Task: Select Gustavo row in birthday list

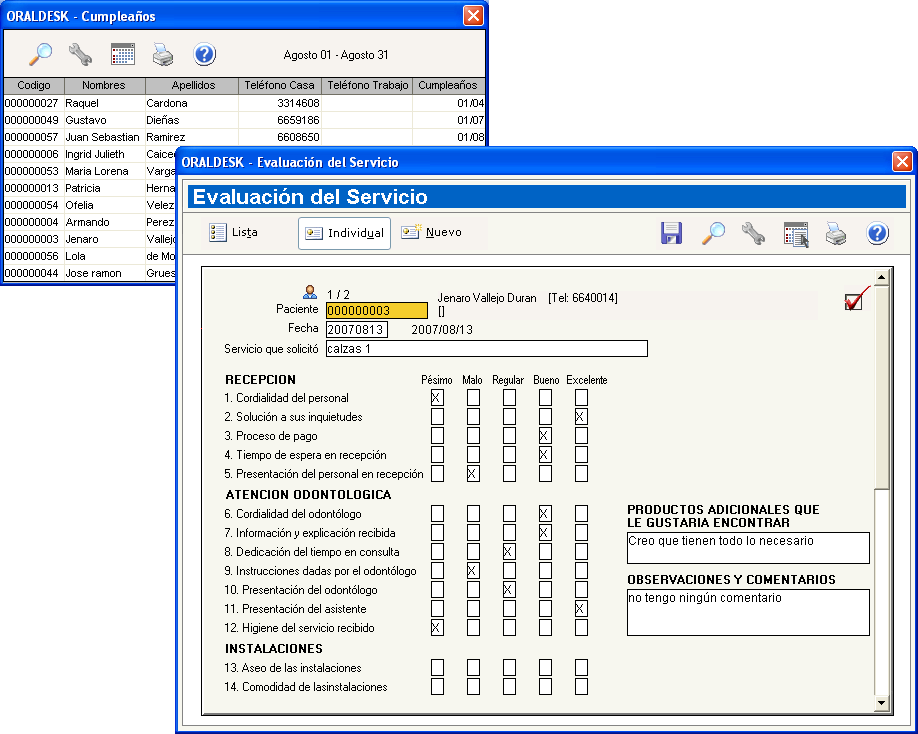Action: pos(245,120)
